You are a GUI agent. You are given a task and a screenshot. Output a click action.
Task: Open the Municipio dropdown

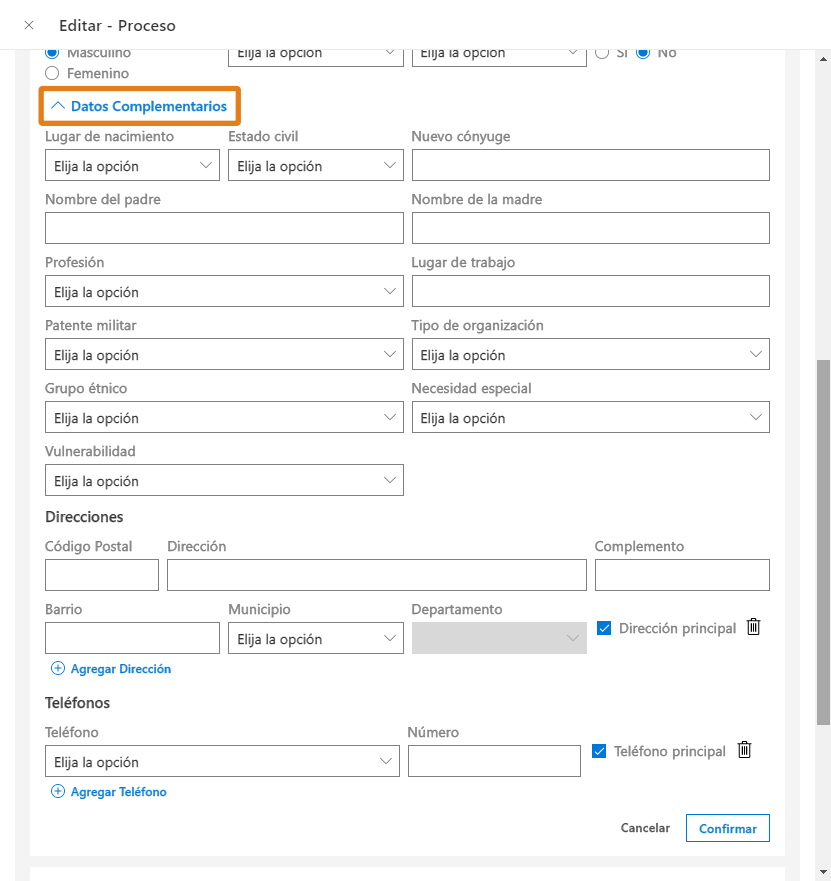(316, 638)
